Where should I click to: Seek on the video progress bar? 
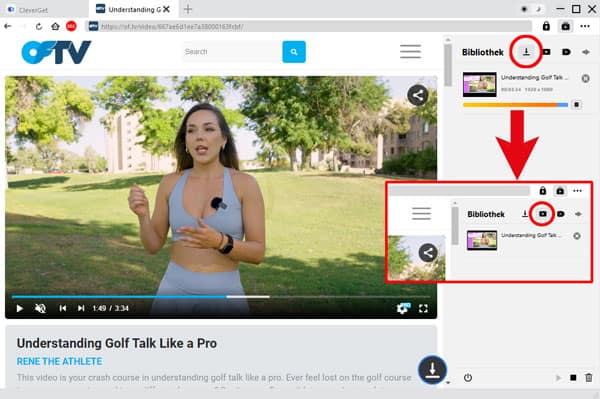point(221,296)
